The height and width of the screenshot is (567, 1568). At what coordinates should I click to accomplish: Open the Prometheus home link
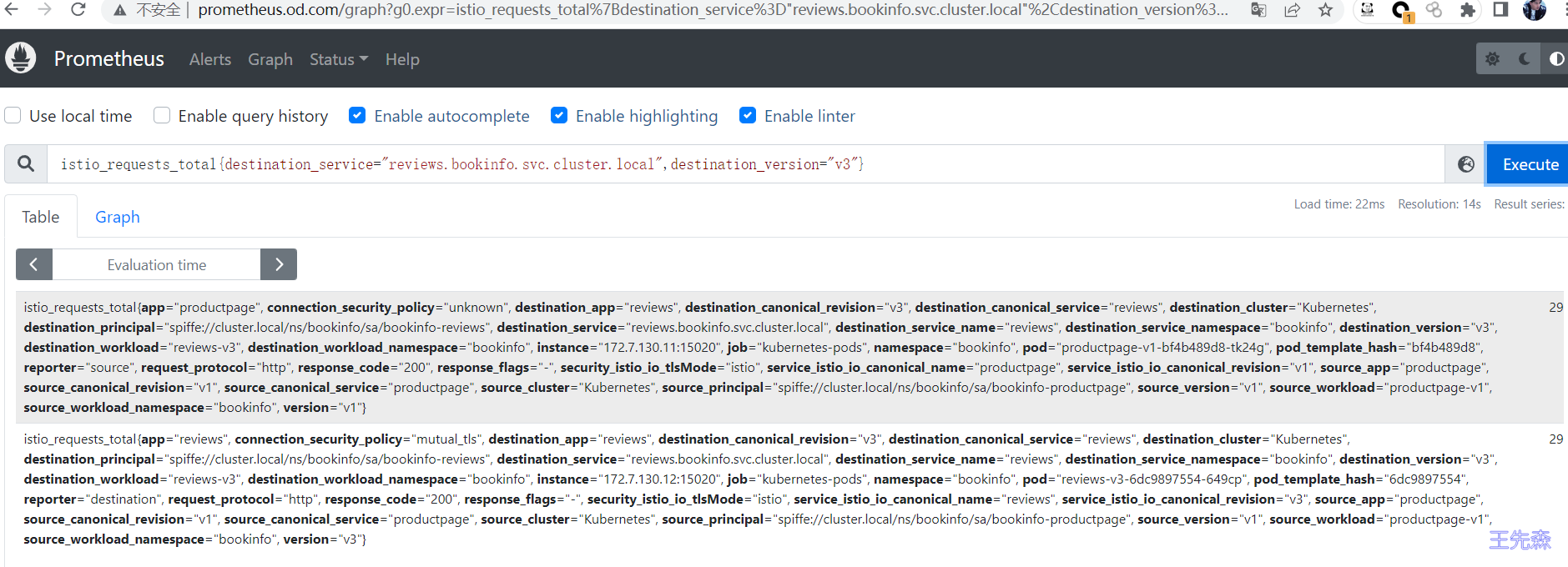(x=109, y=59)
